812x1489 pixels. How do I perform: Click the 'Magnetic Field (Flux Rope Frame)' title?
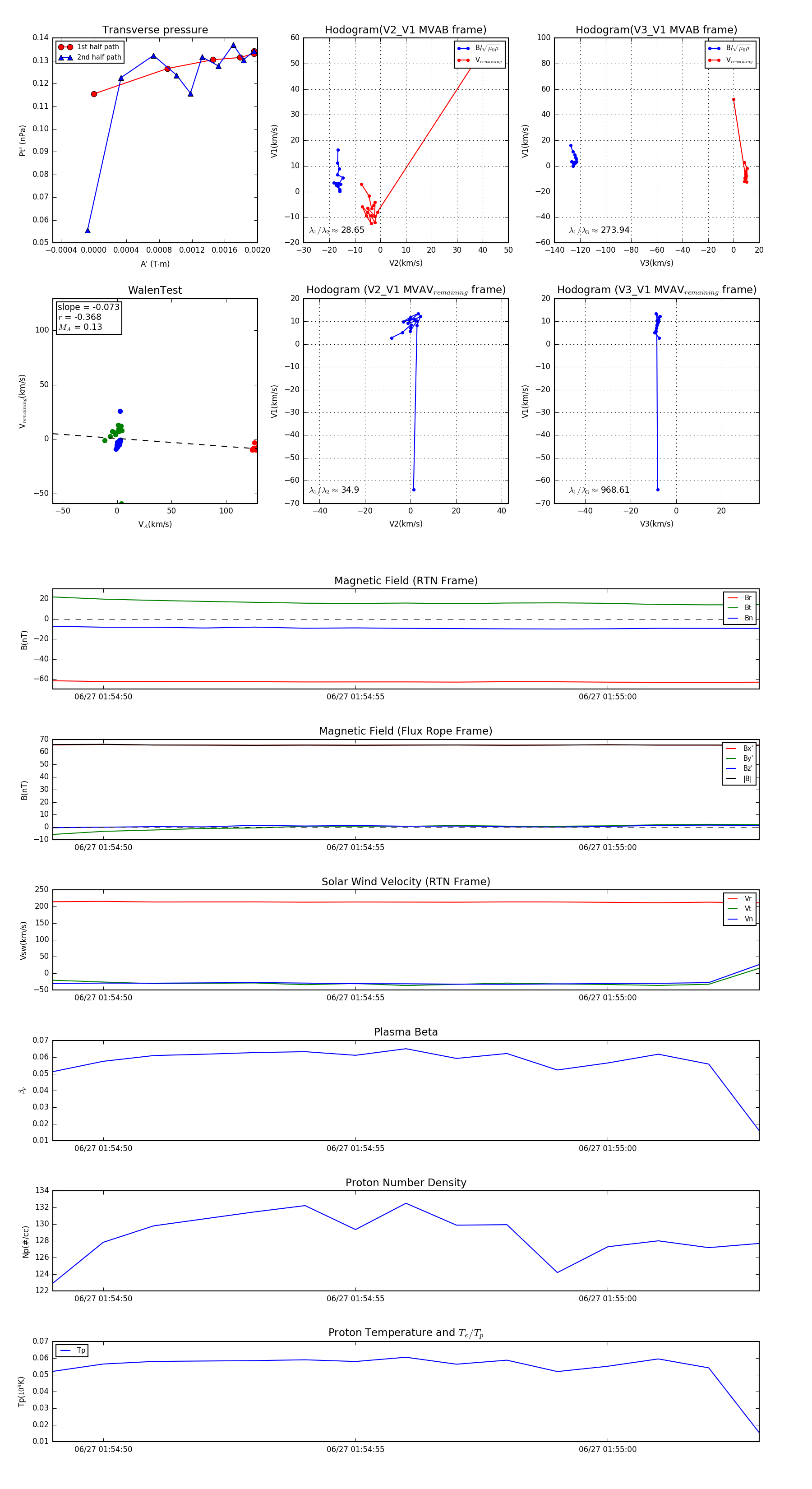coord(406,731)
